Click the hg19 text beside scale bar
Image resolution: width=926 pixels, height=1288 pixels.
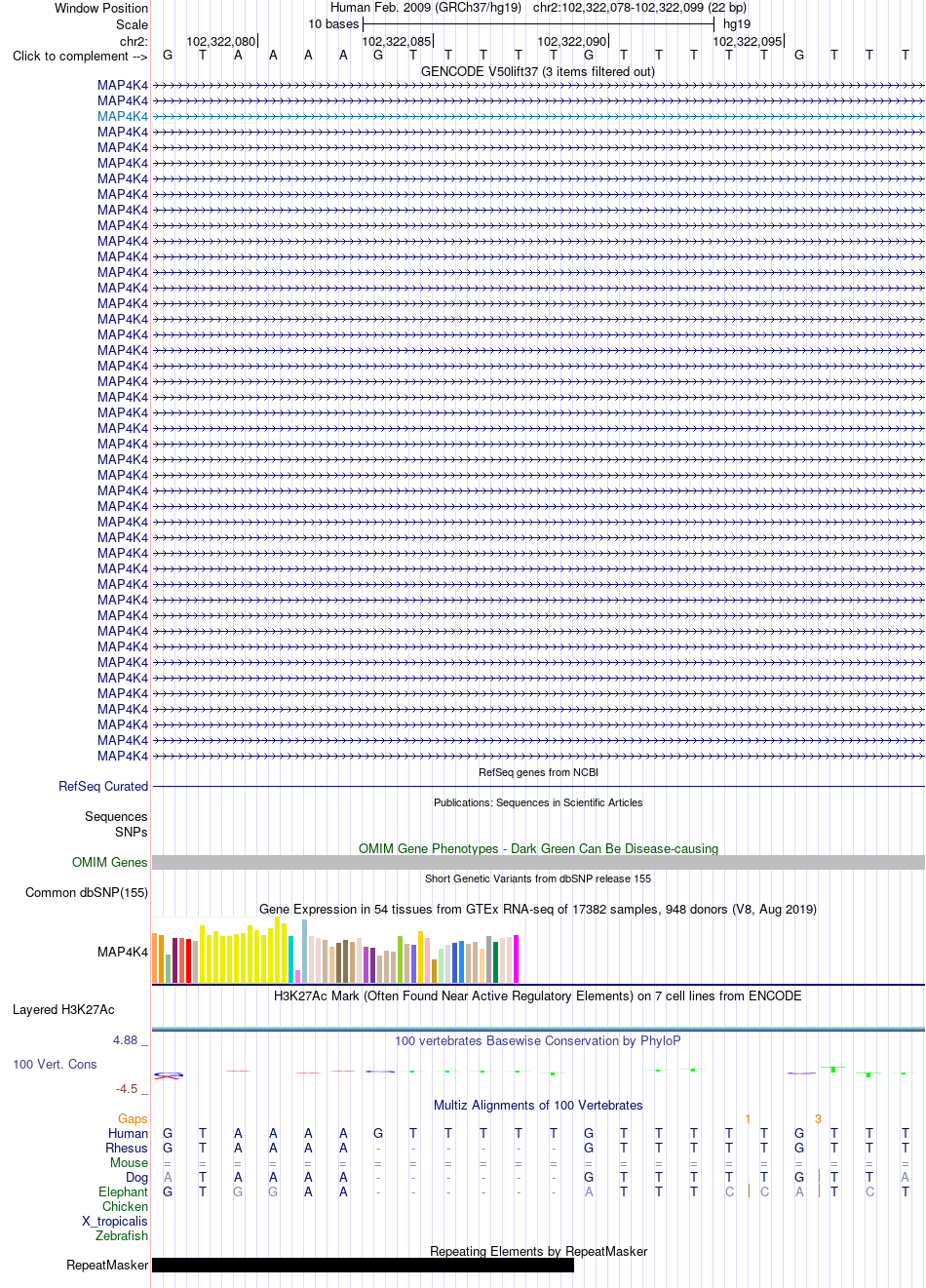point(737,23)
